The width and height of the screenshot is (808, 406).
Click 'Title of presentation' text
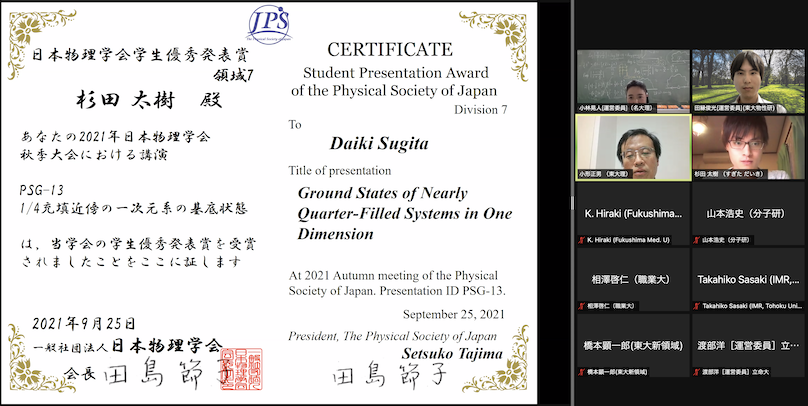[340, 171]
